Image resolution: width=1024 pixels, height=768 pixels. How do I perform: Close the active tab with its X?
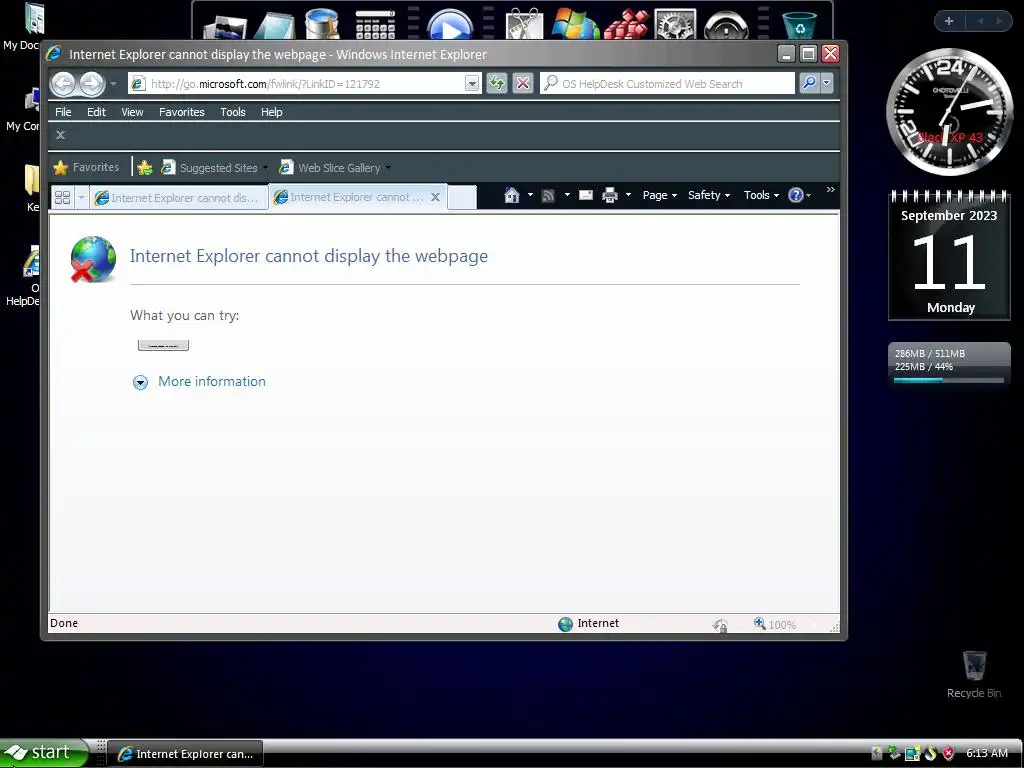tap(435, 197)
